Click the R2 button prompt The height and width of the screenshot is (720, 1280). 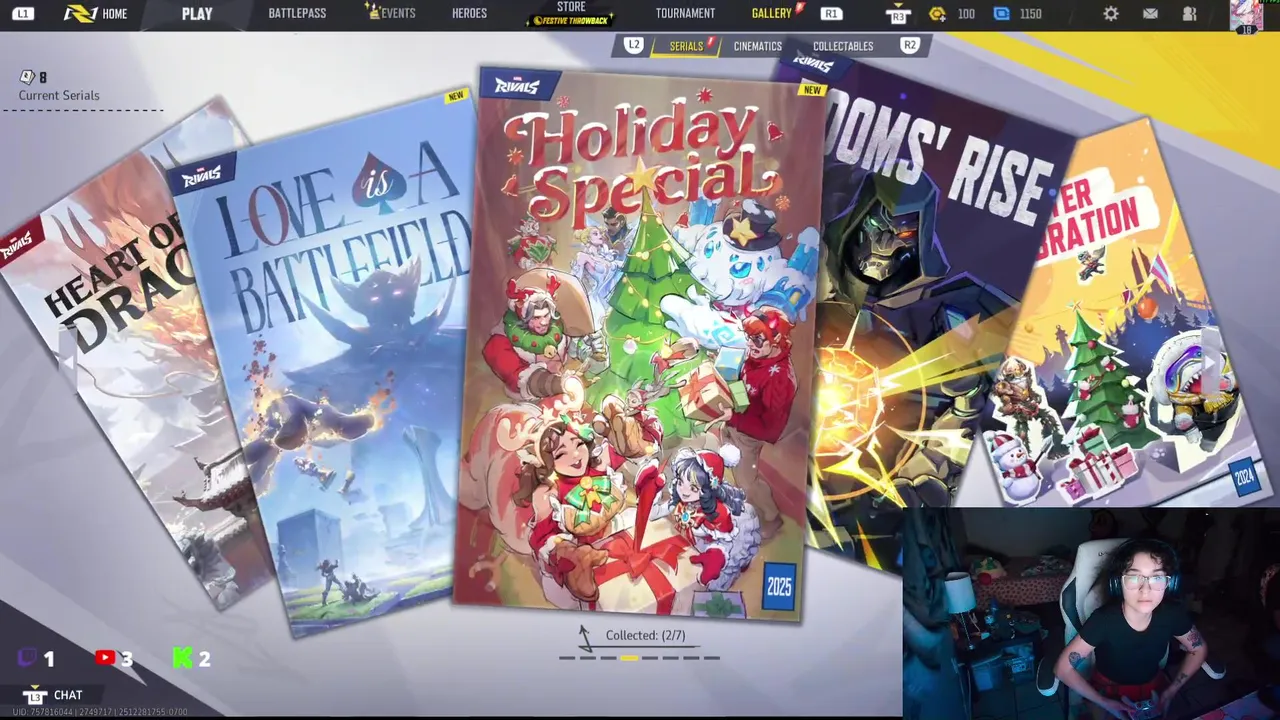[909, 45]
